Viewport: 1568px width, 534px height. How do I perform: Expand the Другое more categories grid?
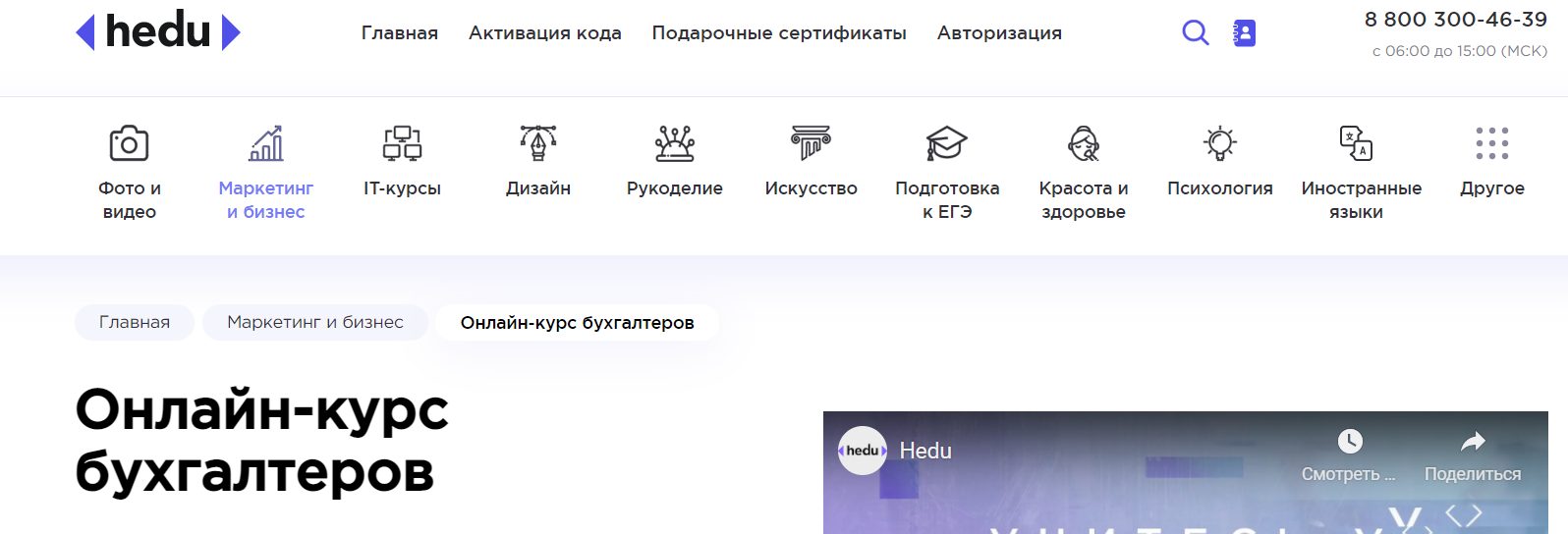pyautogui.click(x=1491, y=144)
